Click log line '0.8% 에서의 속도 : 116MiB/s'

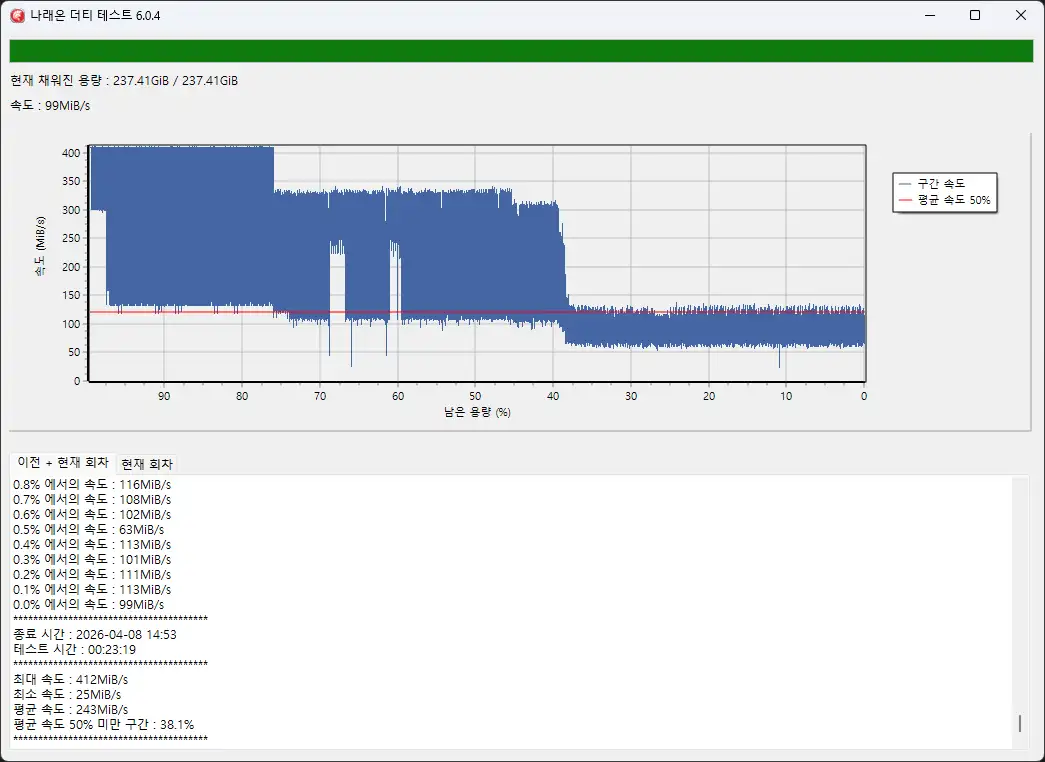coord(92,485)
